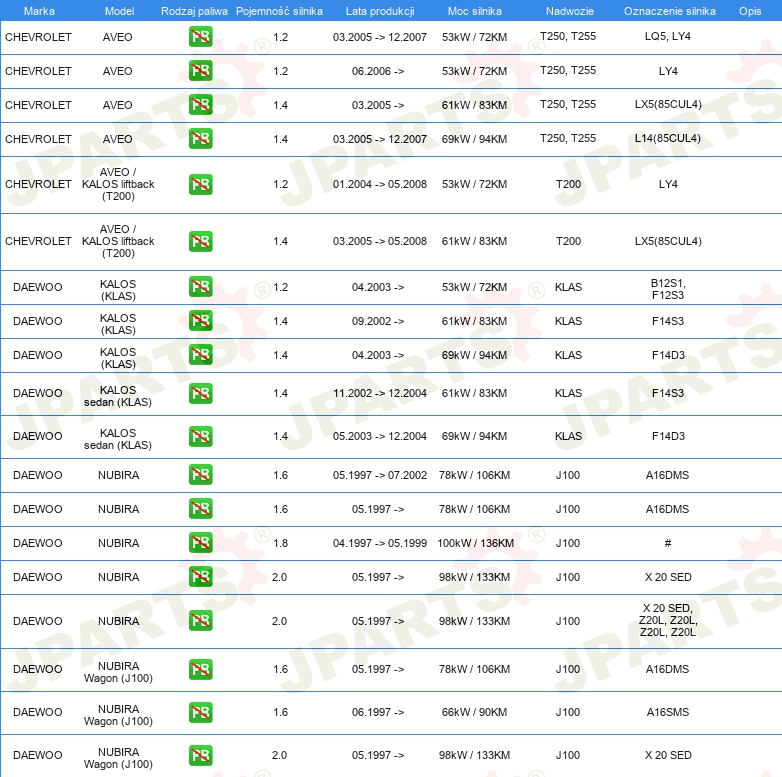Click the PB icon in the Nubira 1.8 100kW row
The height and width of the screenshot is (777, 782).
pyautogui.click(x=200, y=543)
